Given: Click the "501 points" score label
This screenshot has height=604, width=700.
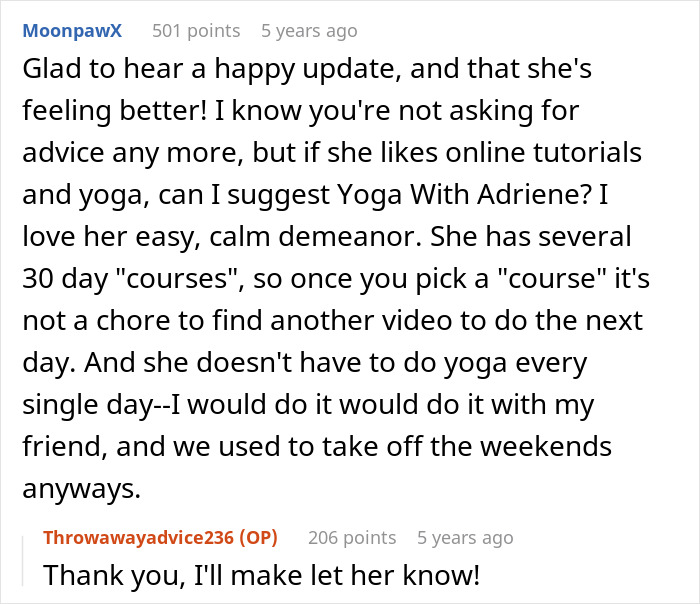Looking at the screenshot, I should pyautogui.click(x=196, y=30).
